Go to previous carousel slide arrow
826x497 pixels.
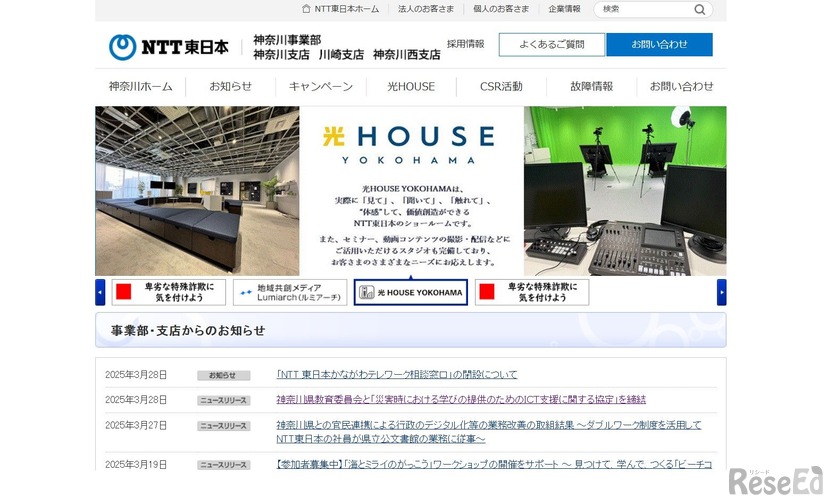click(x=100, y=292)
